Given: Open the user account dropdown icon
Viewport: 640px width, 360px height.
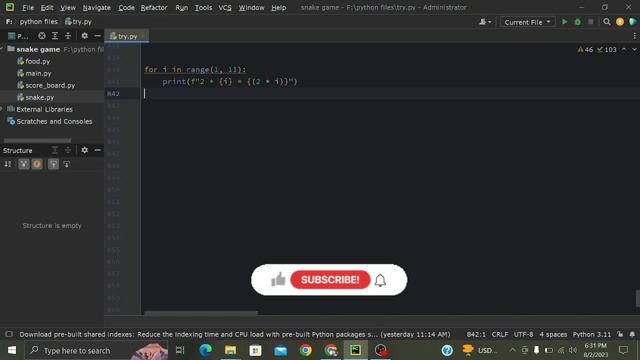Looking at the screenshot, I should 485,22.
